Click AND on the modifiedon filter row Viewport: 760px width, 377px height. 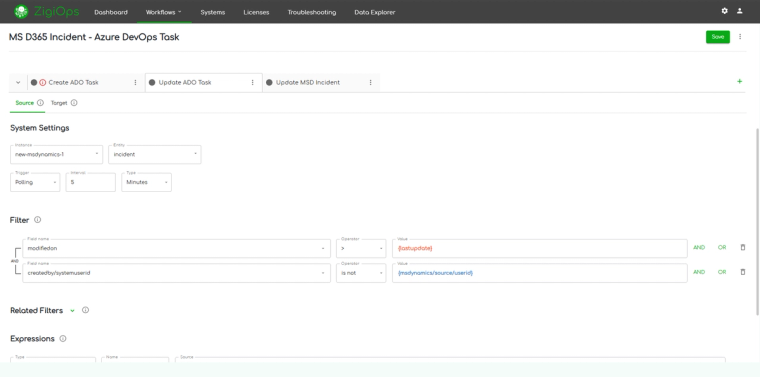(x=699, y=248)
